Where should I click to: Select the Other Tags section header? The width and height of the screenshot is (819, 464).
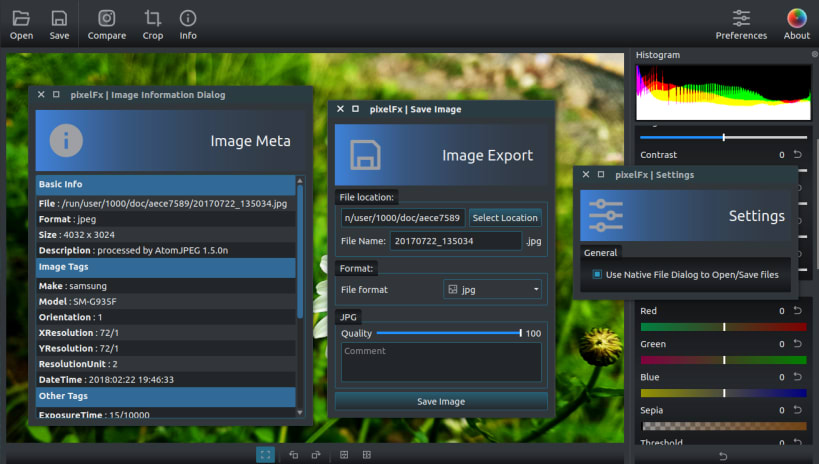[166, 396]
